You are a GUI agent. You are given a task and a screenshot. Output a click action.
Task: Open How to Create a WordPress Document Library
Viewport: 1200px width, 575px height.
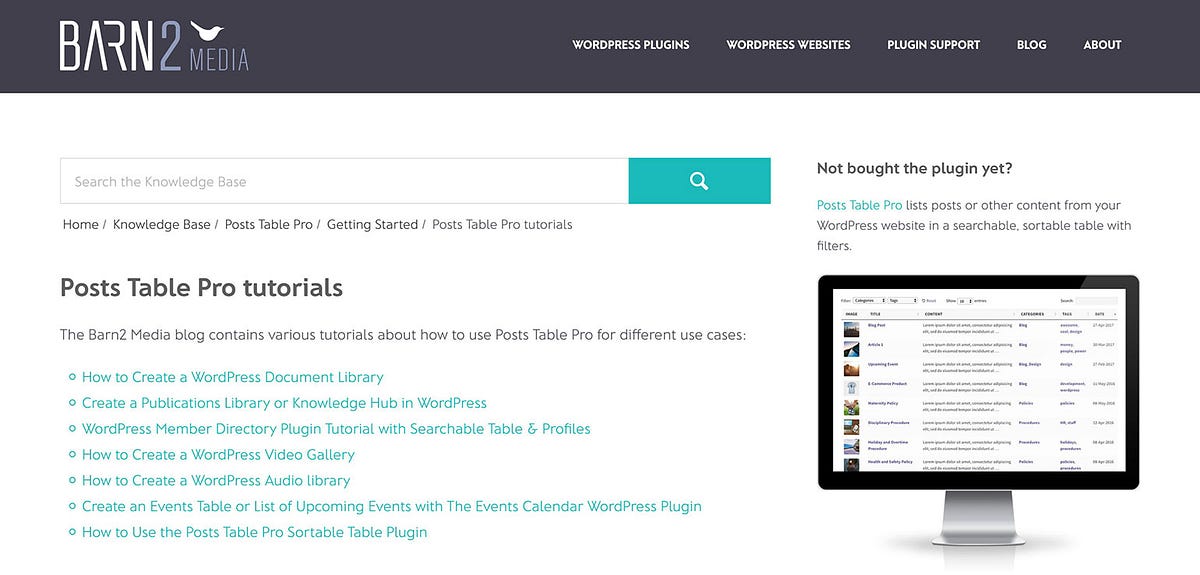point(232,377)
